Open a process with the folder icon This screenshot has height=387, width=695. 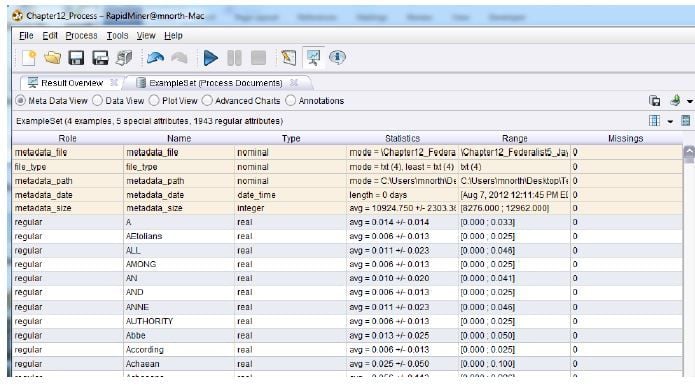pos(53,58)
